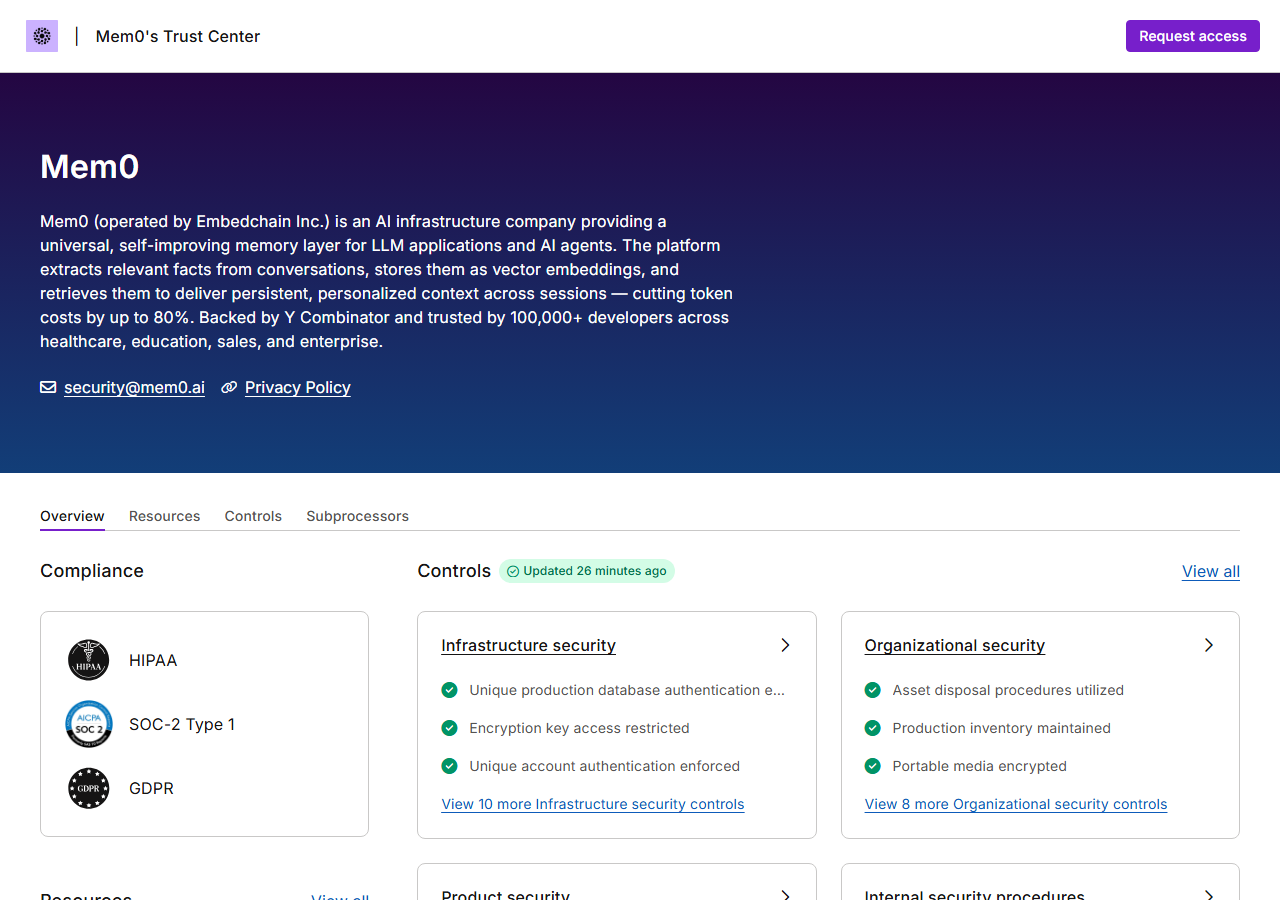The height and width of the screenshot is (900, 1280).
Task: Open the security@mem0.ai email link
Action: 134,387
